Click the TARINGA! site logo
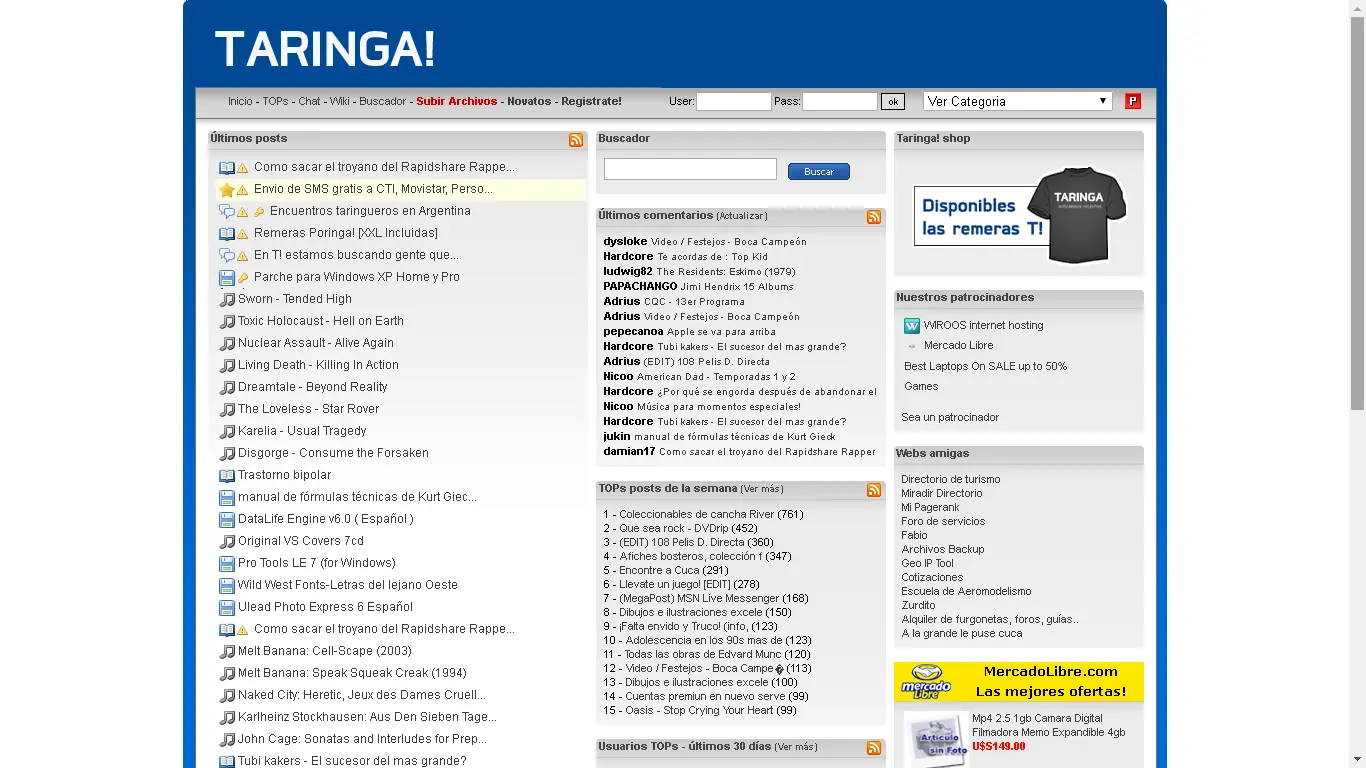This screenshot has height=768, width=1366. [325, 49]
